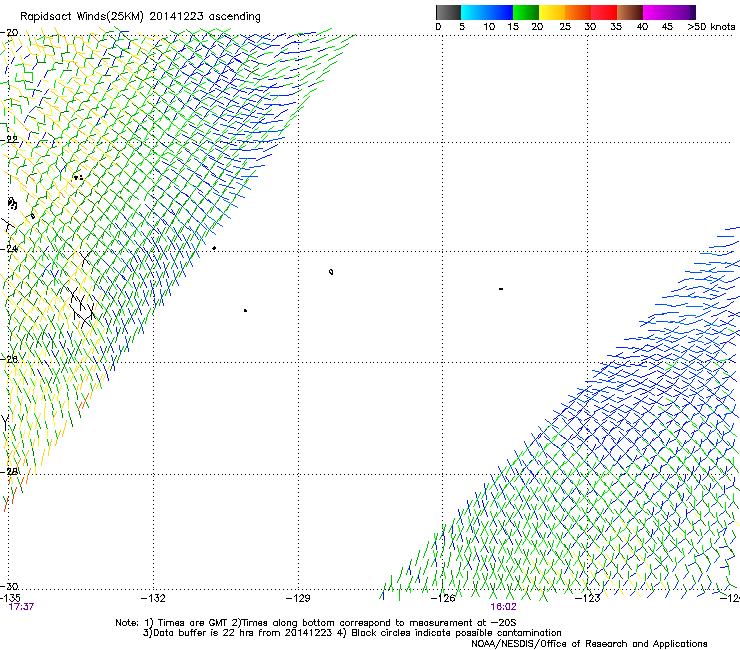This screenshot has height=650, width=740.
Task: Click the '-26' latitude axis label
Action: coord(9,359)
